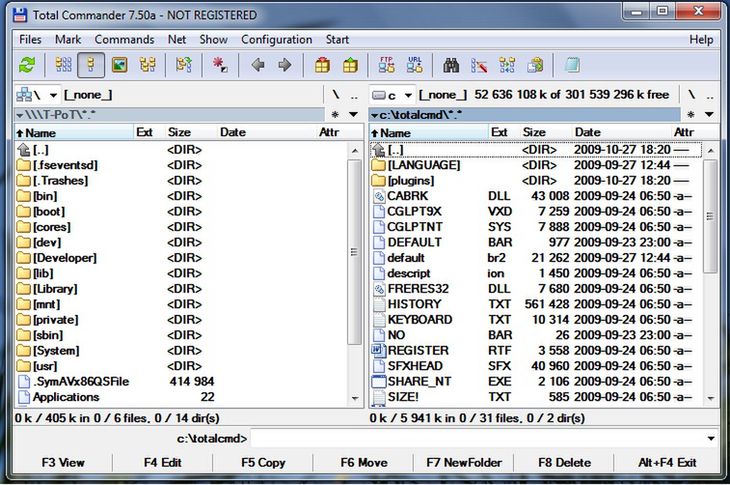Open the command line history dropdown

[711, 438]
